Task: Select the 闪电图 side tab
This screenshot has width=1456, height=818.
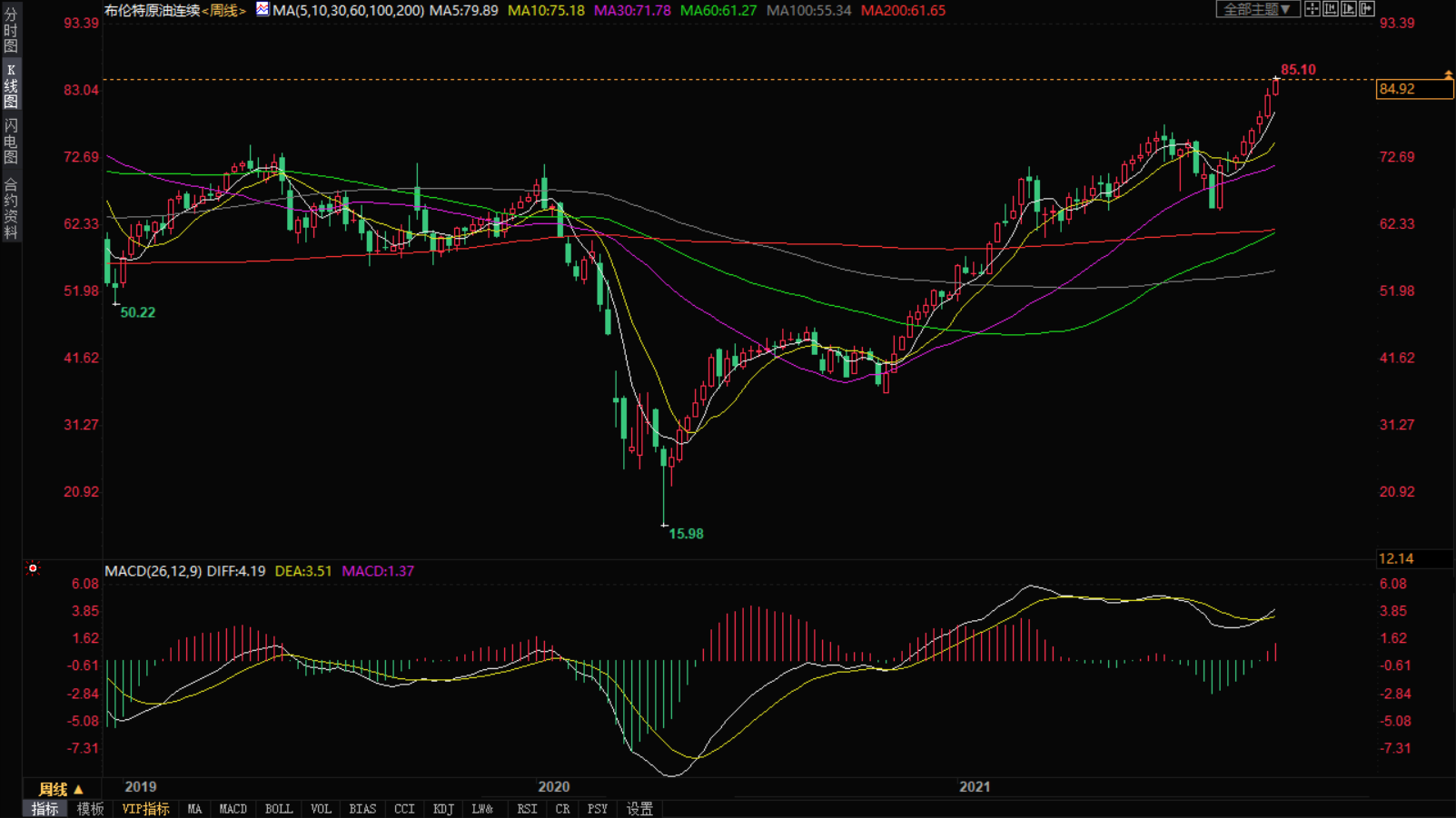Action: pos(11,141)
